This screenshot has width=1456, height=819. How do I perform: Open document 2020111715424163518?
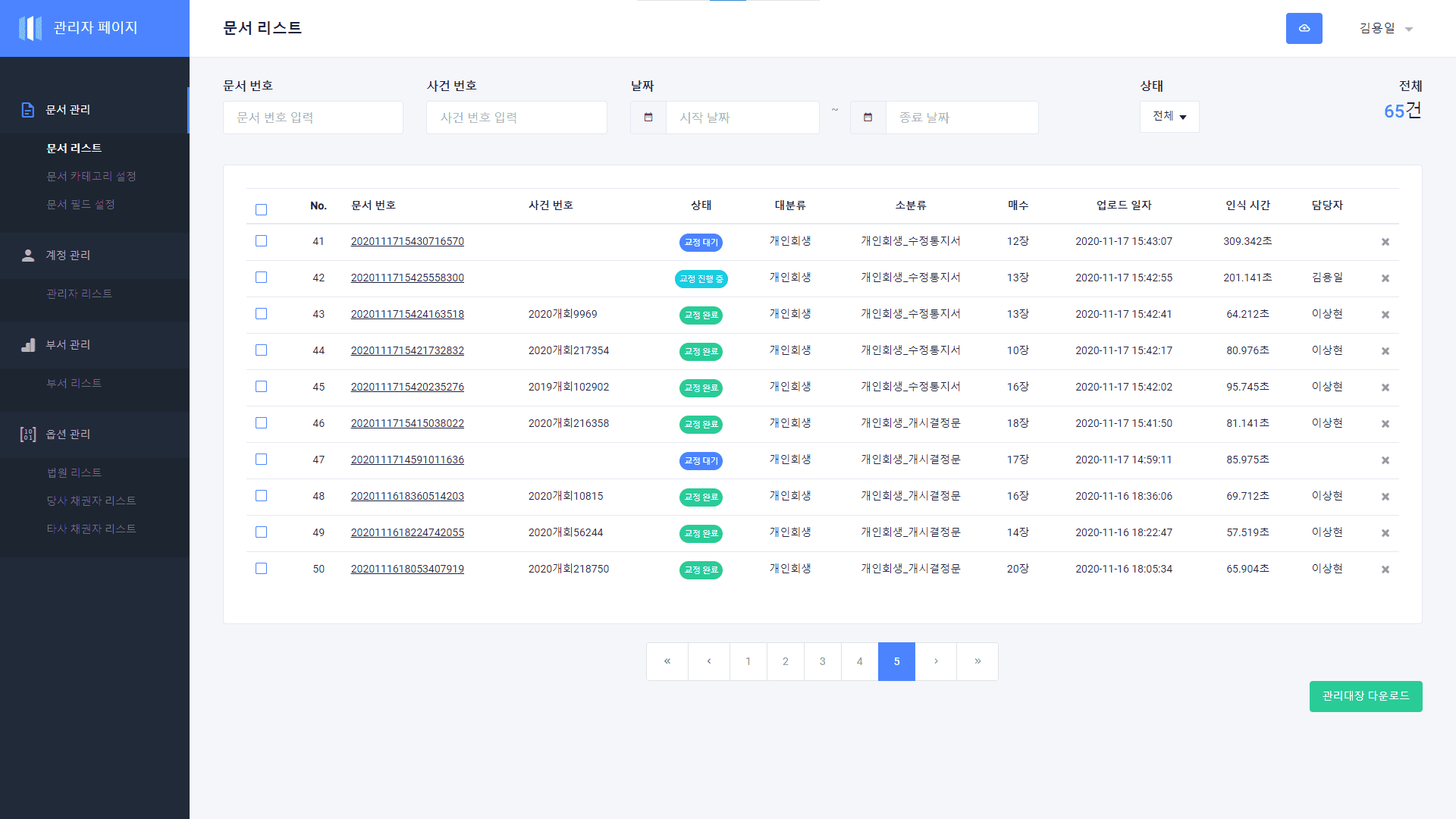[407, 315]
